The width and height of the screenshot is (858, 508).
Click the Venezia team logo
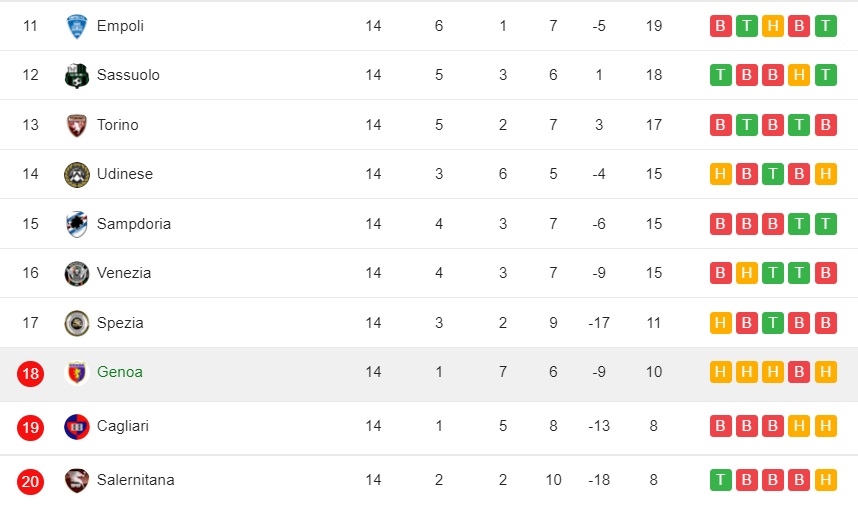pos(77,273)
